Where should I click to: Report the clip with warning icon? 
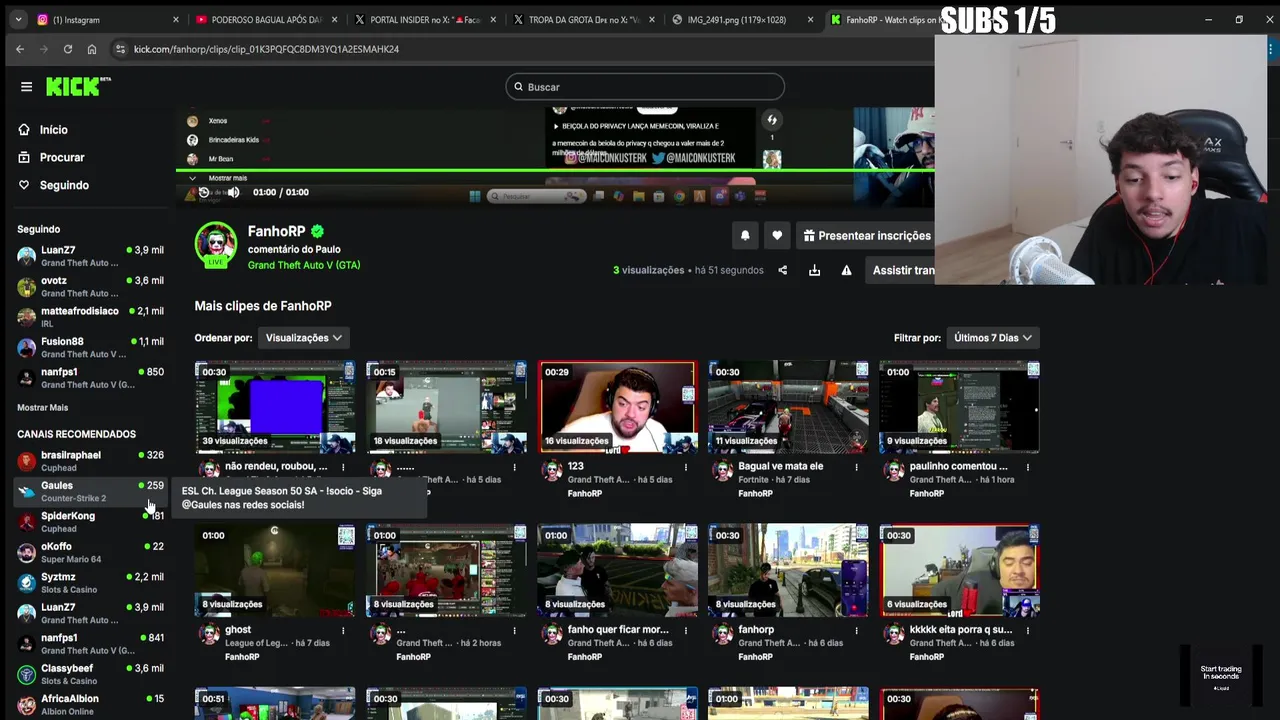[x=846, y=270]
